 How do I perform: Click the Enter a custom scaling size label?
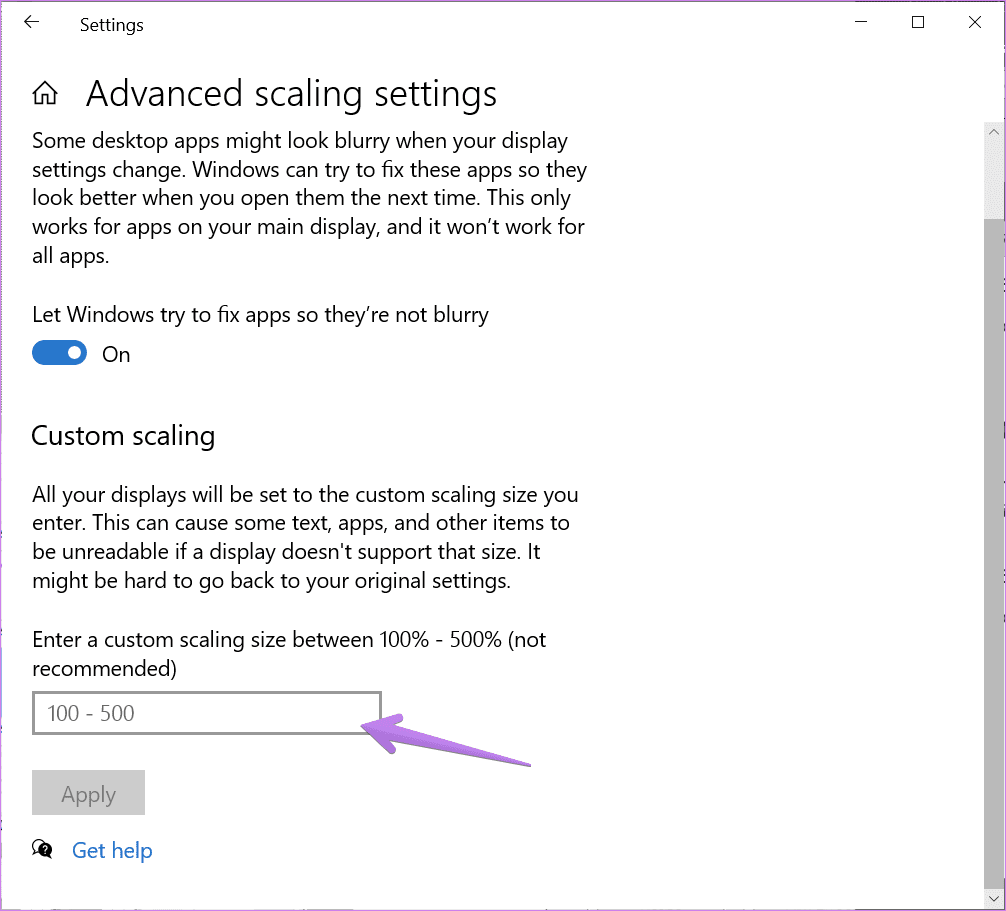(289, 654)
